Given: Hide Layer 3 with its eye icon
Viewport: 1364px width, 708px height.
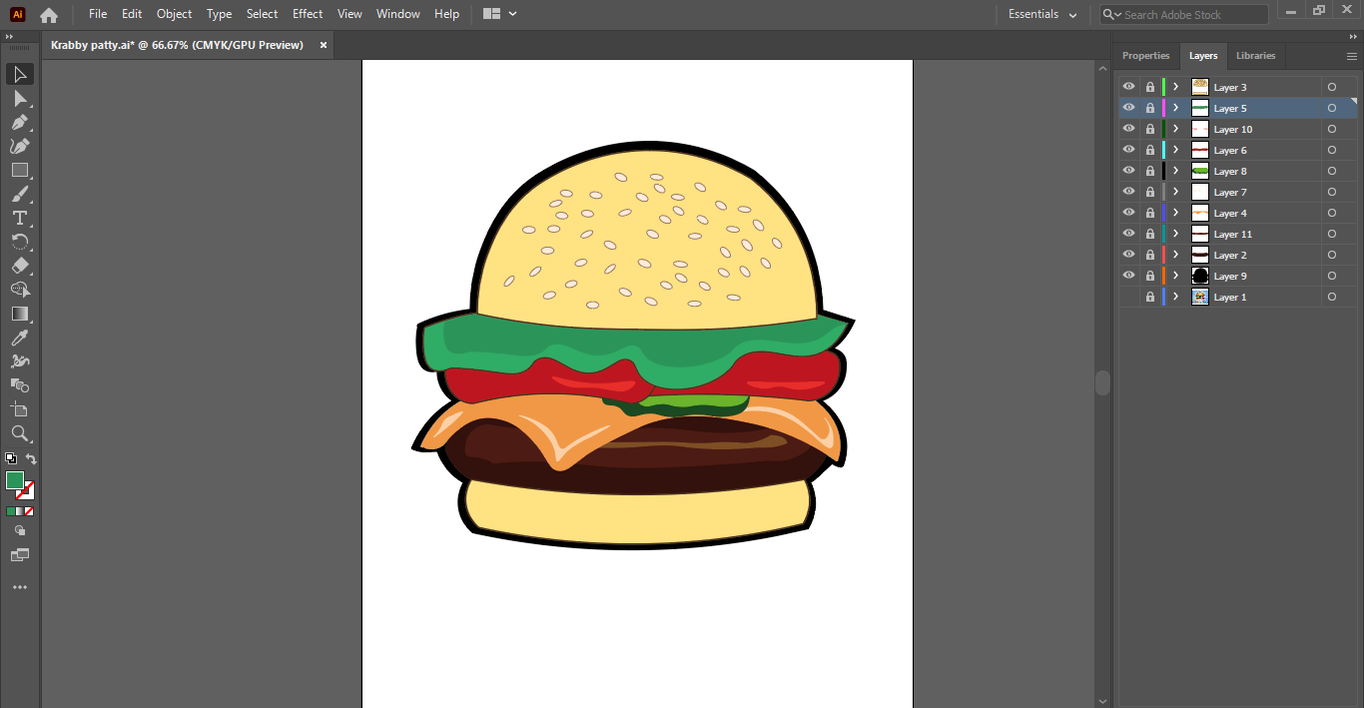Looking at the screenshot, I should pyautogui.click(x=1129, y=87).
